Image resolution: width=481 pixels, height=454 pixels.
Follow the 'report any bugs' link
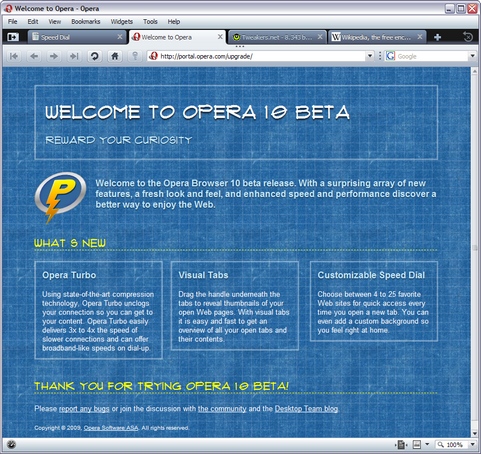click(x=84, y=409)
